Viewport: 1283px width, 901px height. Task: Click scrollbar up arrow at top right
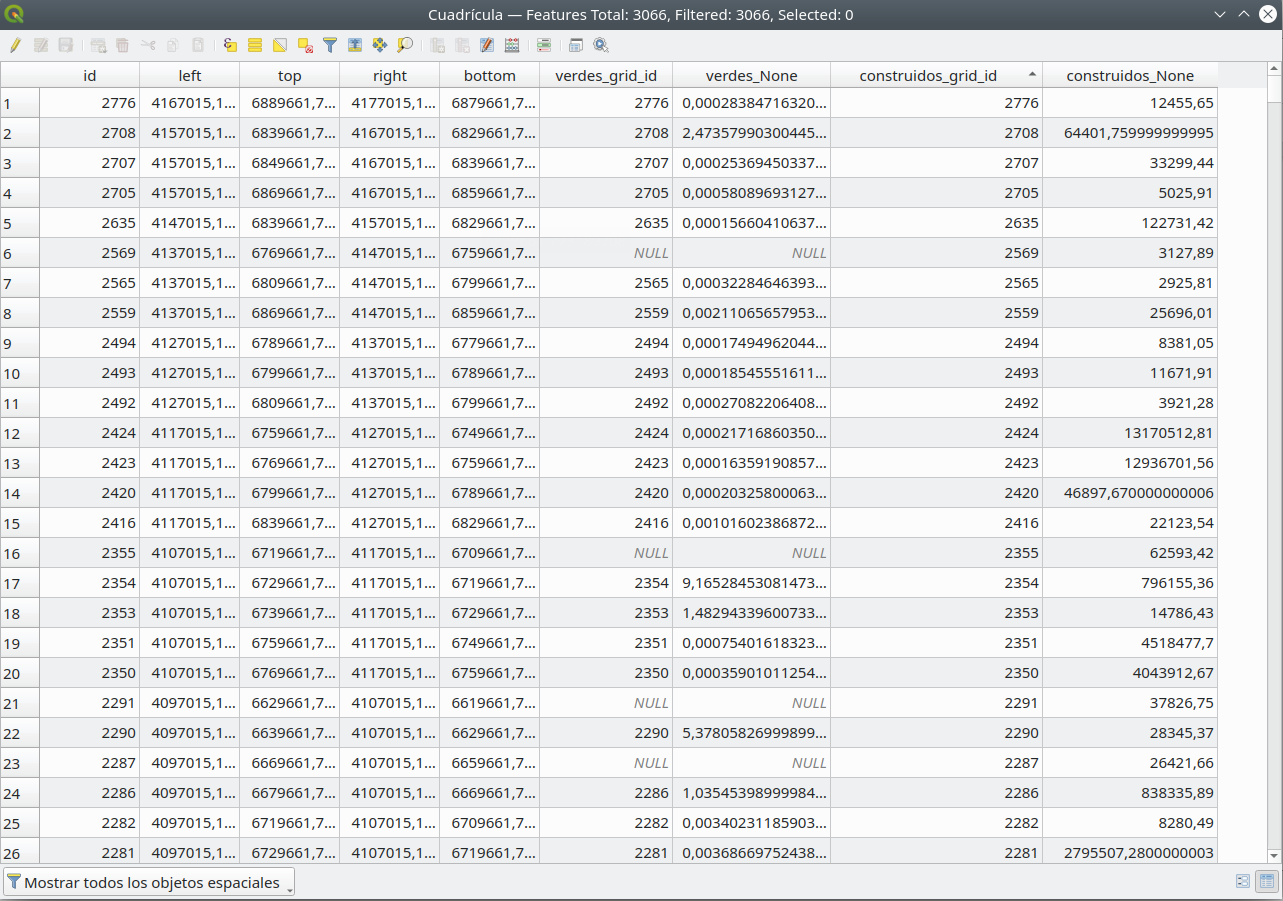coord(1274,70)
